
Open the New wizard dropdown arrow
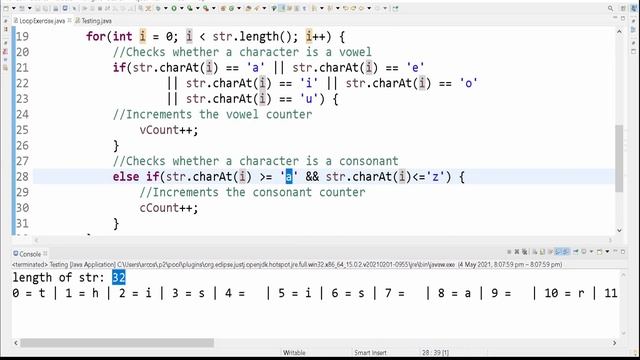pos(13,8)
